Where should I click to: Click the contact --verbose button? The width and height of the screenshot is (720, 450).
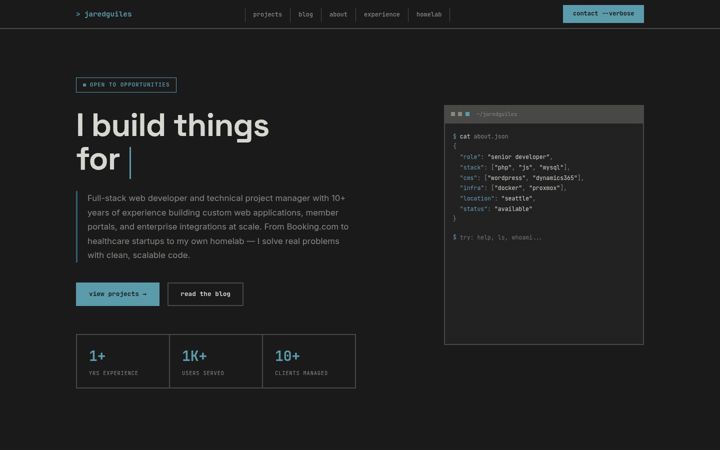coord(603,14)
